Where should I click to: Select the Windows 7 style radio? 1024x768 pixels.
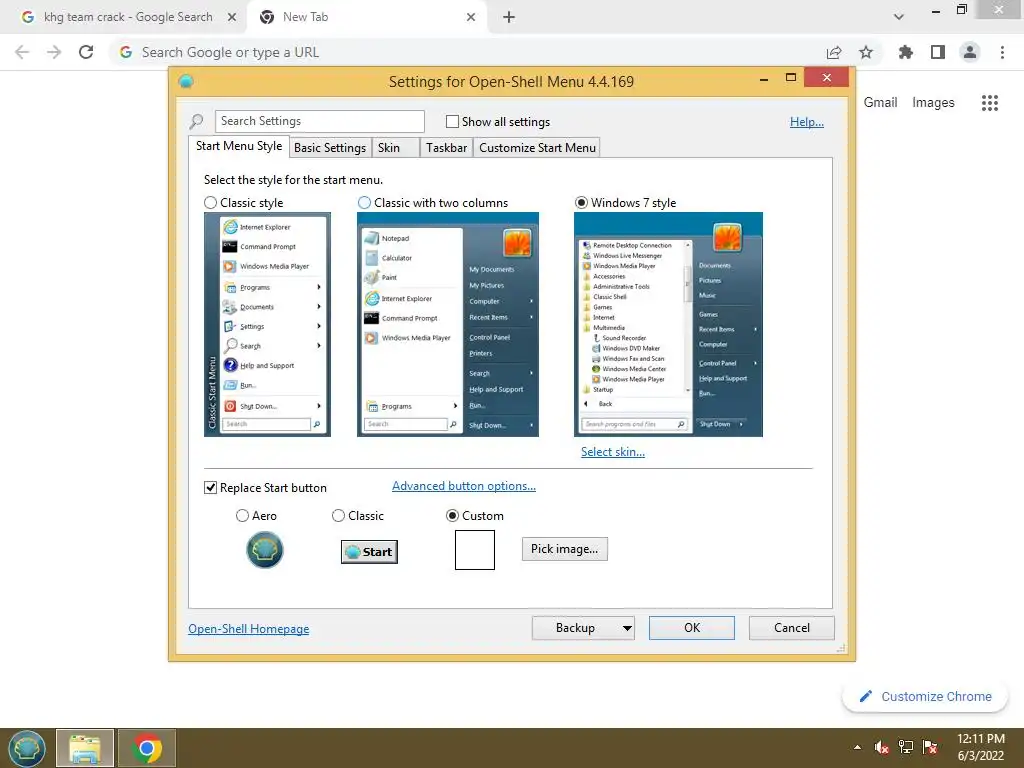tap(581, 203)
